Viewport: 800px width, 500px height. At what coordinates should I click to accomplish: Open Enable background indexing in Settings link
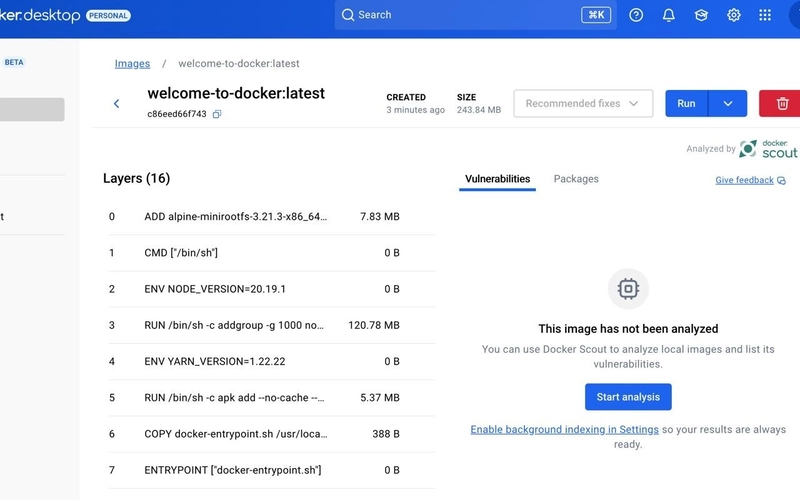(x=564, y=430)
